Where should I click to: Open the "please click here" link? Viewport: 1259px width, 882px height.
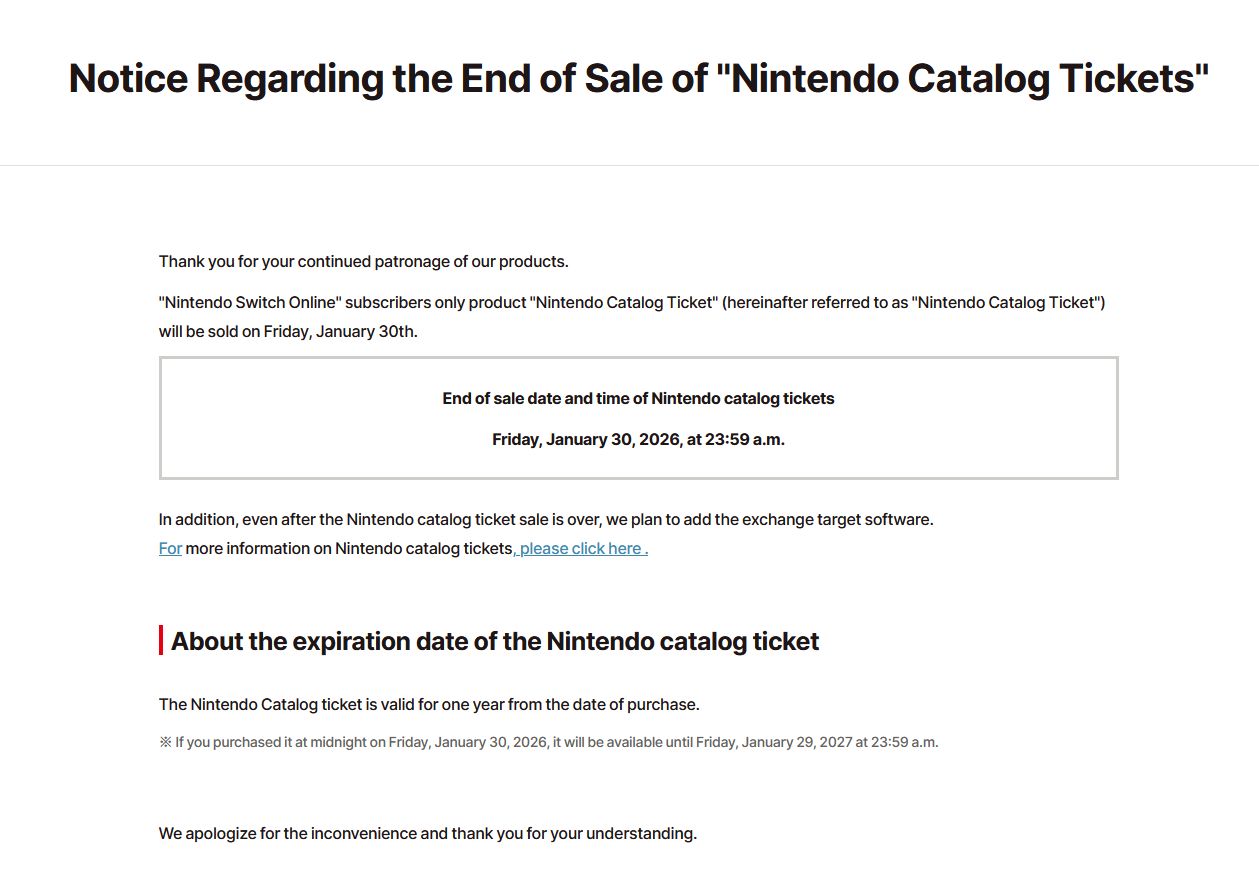pos(581,548)
